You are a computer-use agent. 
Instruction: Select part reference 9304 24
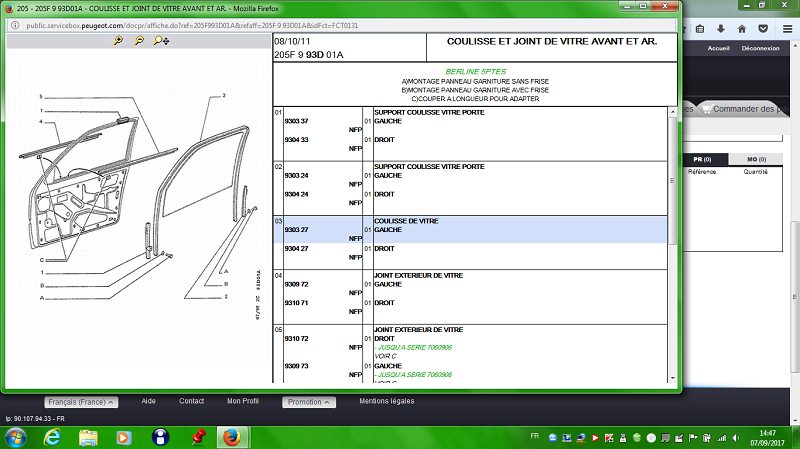point(296,194)
